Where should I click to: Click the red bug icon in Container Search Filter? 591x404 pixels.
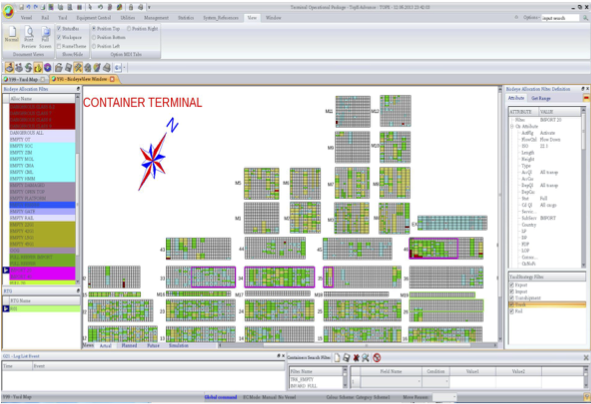point(356,358)
